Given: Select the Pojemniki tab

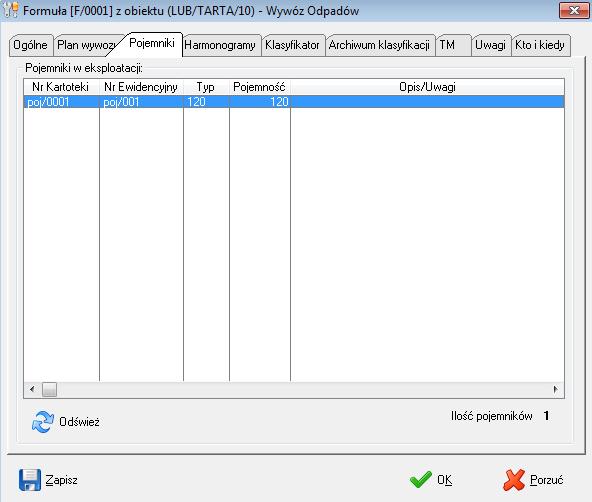Looking at the screenshot, I should (x=152, y=43).
